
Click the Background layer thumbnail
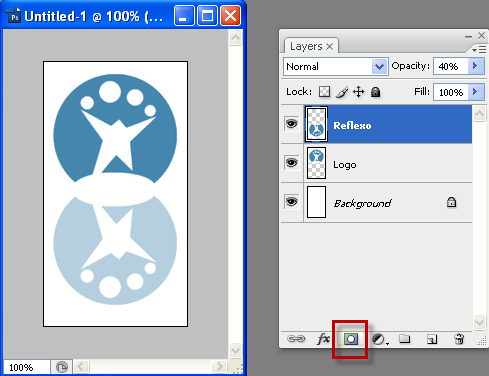click(x=316, y=202)
